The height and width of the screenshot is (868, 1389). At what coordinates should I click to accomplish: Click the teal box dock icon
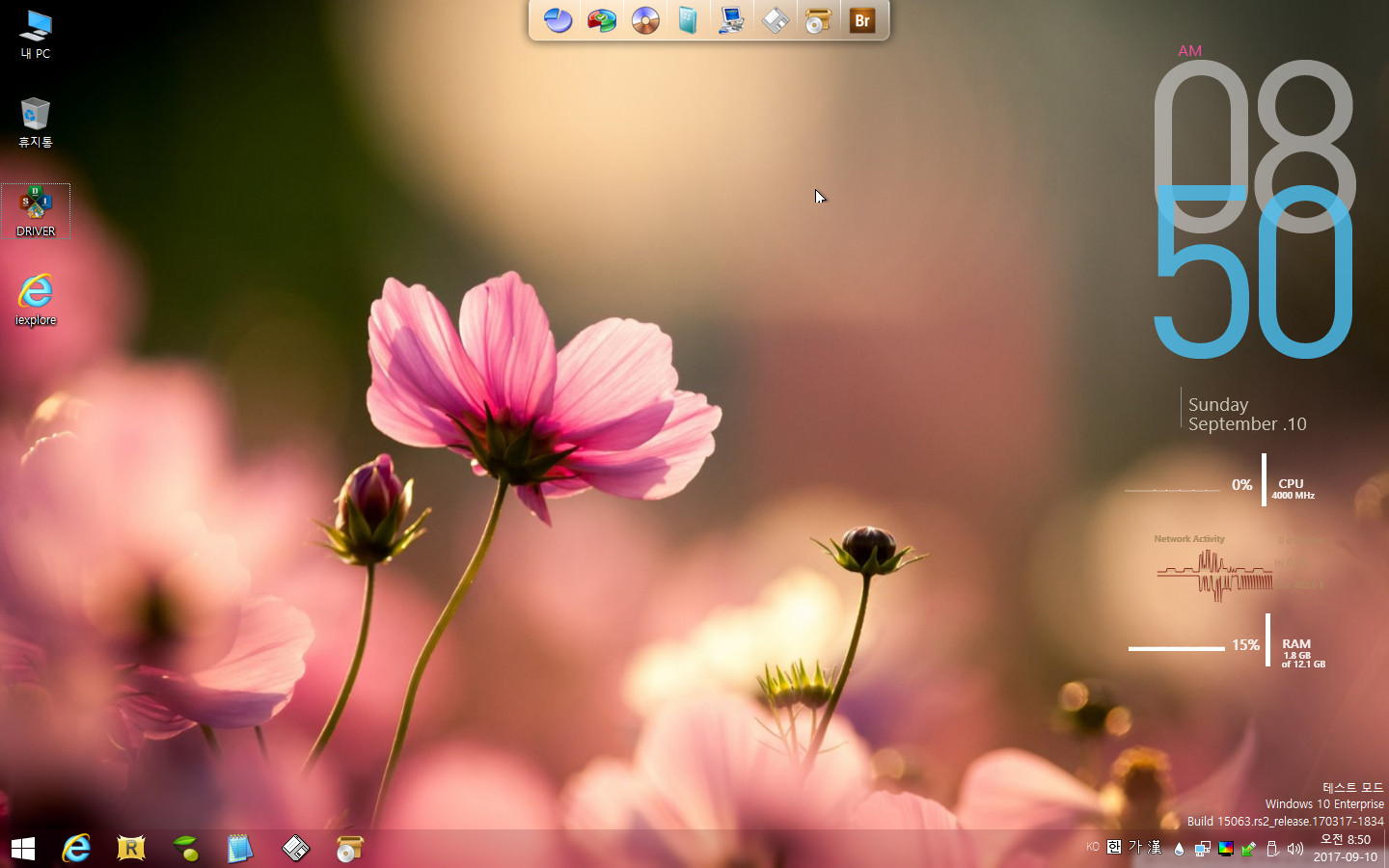coord(688,19)
